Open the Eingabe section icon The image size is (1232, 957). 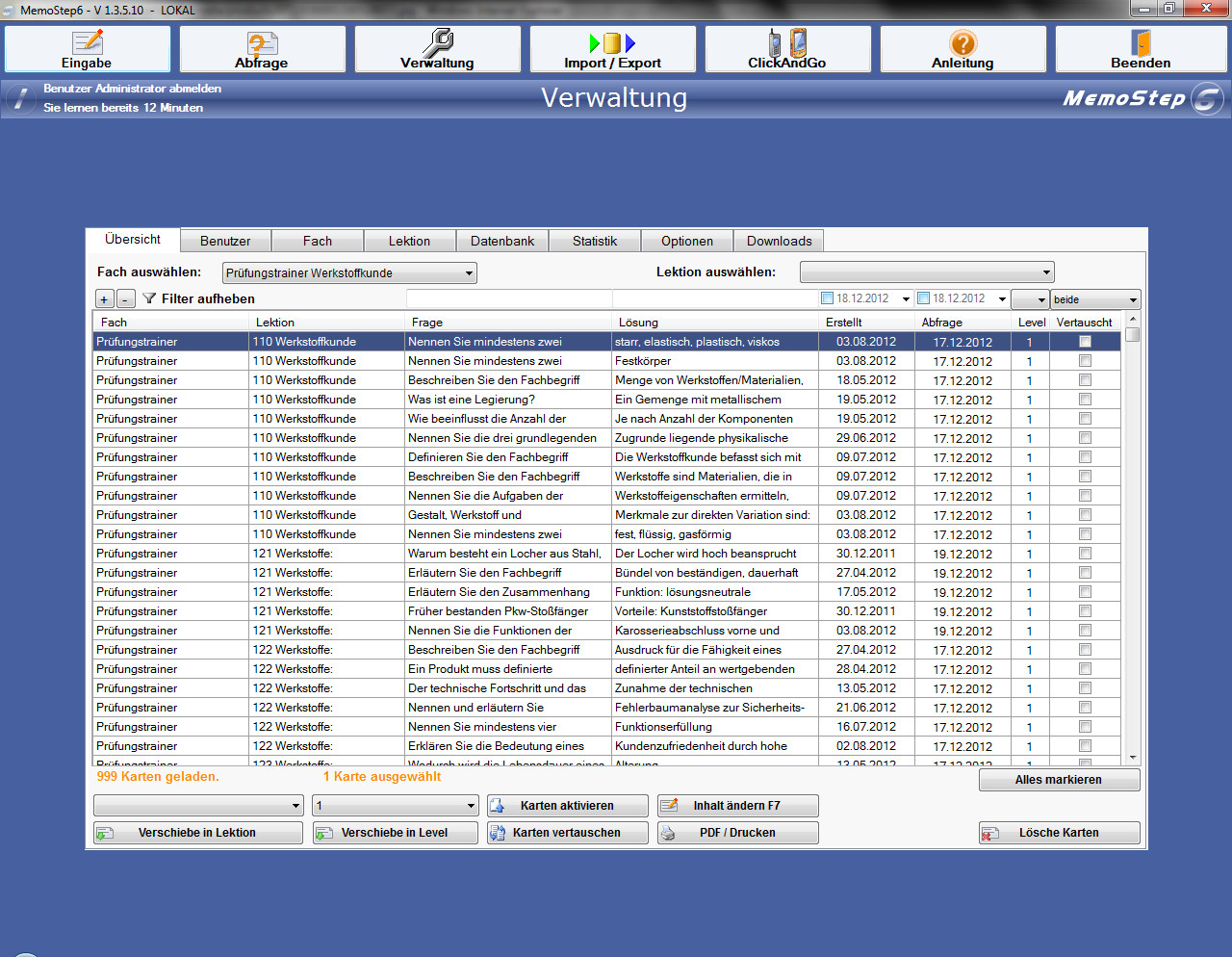[x=88, y=42]
